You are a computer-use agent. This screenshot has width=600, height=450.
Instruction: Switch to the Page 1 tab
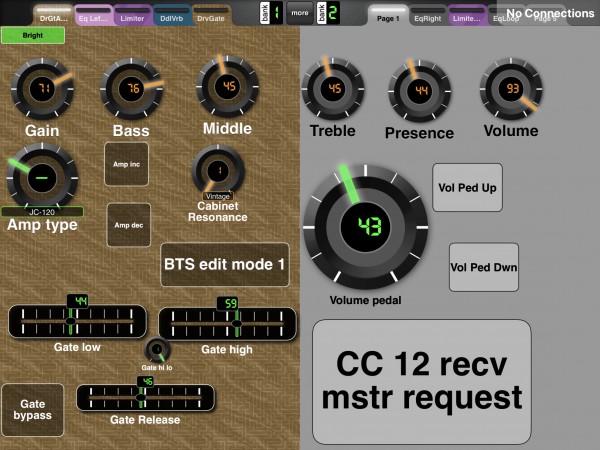[388, 15]
